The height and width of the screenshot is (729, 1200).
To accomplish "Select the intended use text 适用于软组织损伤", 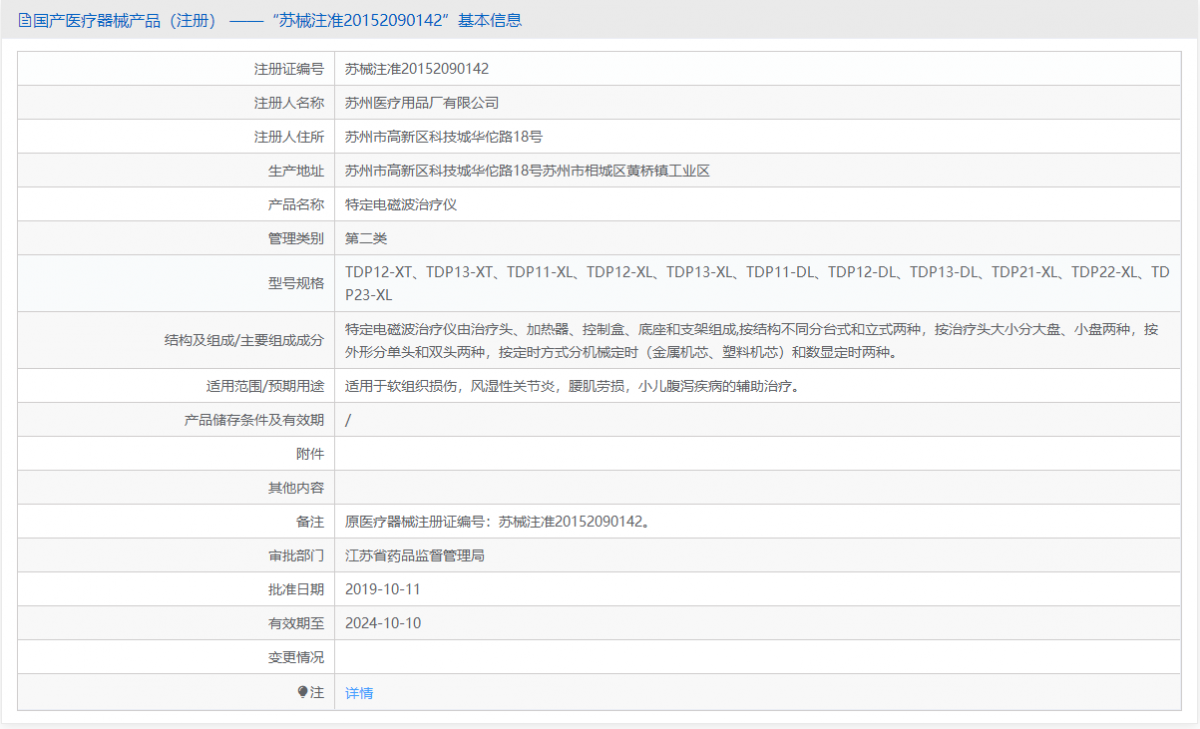I will [x=571, y=386].
